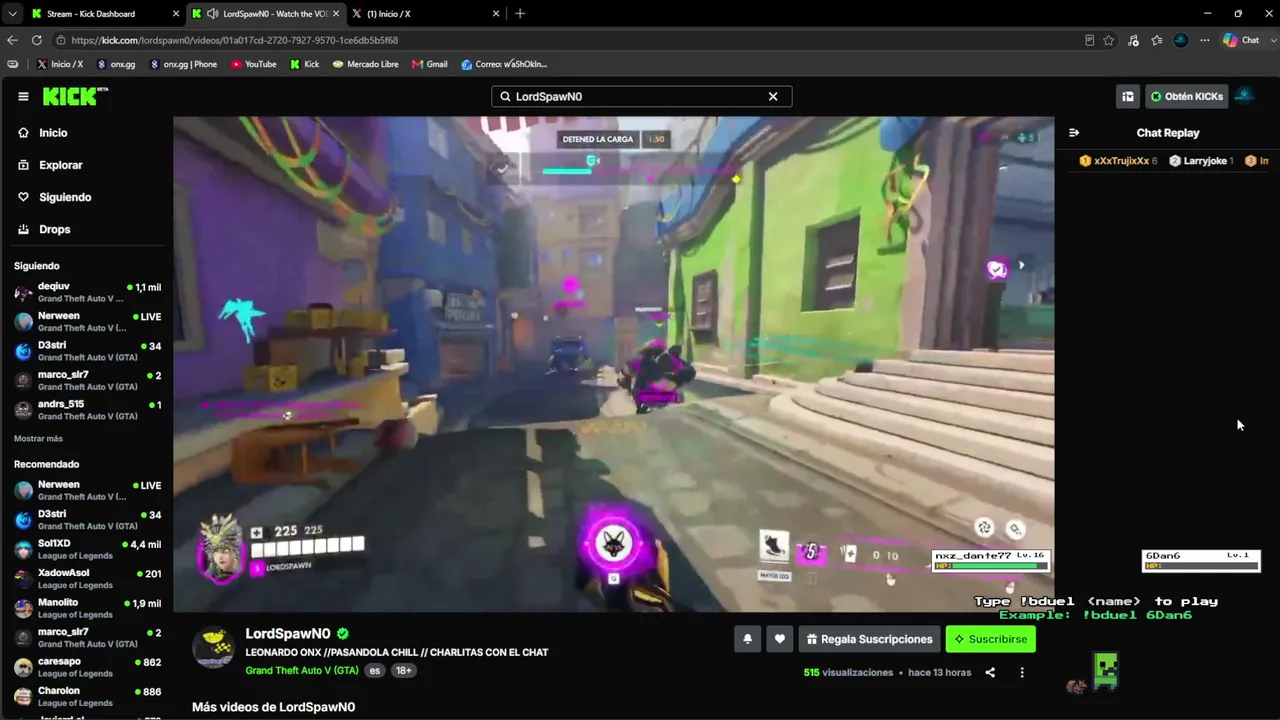Screen dimensions: 1280x720
Task: Close the Inicio / X tab
Action: [496, 14]
